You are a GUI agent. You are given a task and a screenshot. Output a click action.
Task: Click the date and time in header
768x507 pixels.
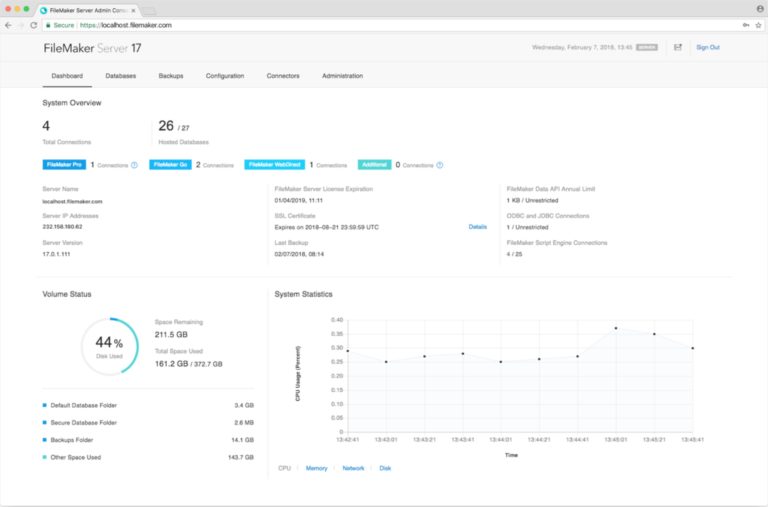[582, 48]
